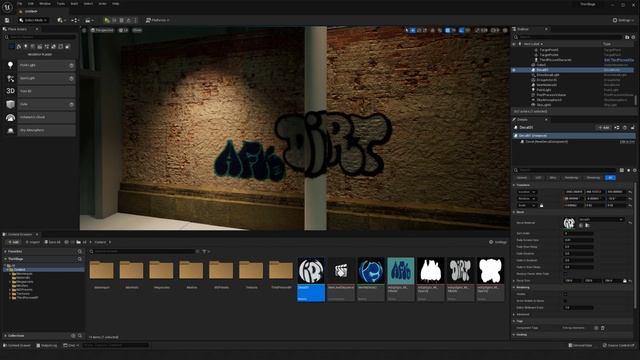Open the Show flags dropdown in viewport
Image resolution: width=640 pixels, height=360 pixels.
[137, 30]
